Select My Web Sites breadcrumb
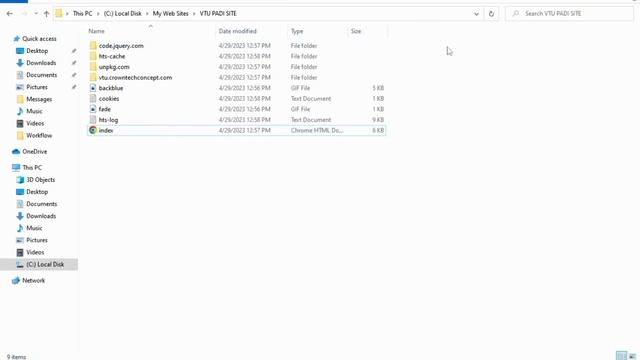 171,13
